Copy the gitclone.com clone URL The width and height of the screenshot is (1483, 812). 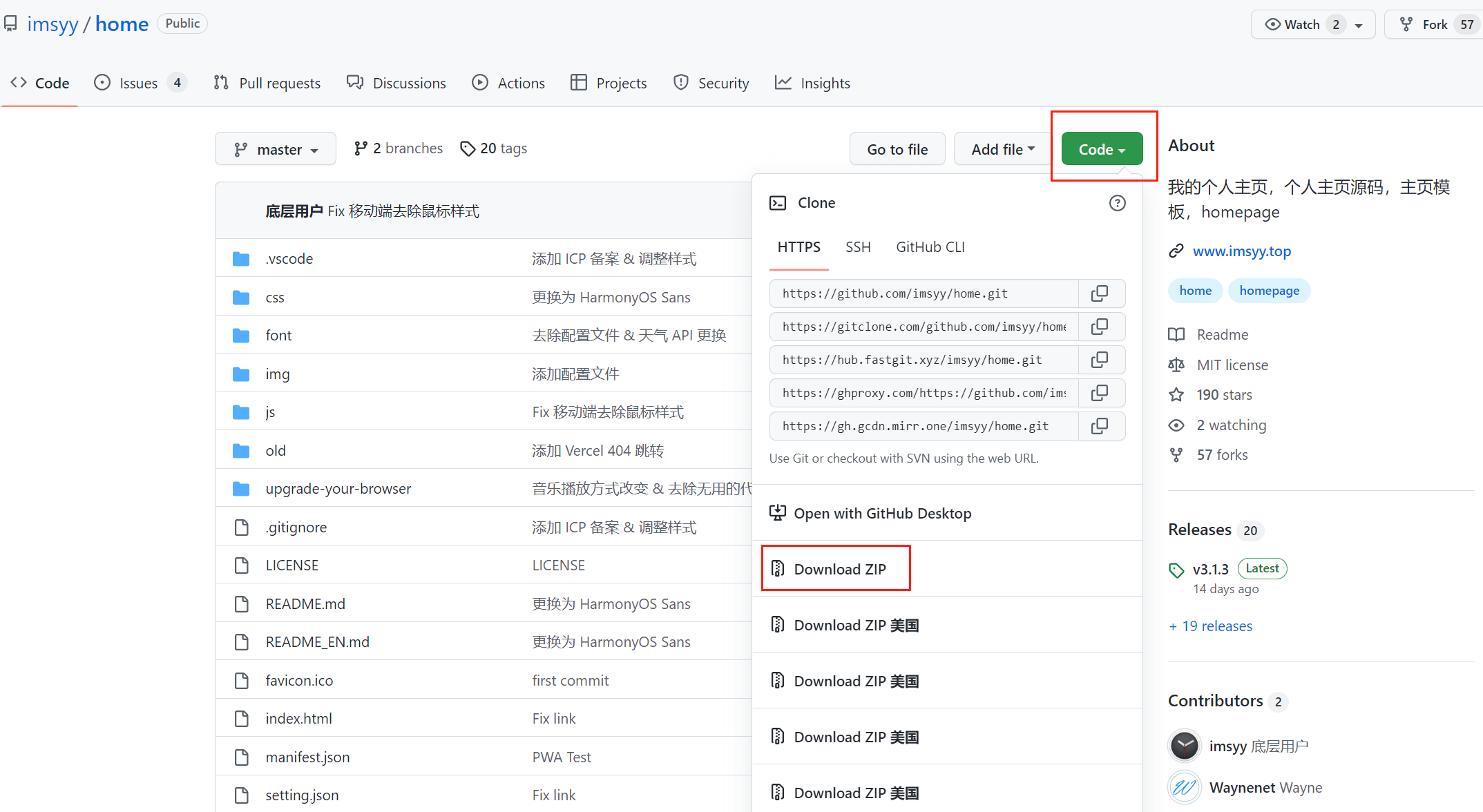click(1099, 327)
